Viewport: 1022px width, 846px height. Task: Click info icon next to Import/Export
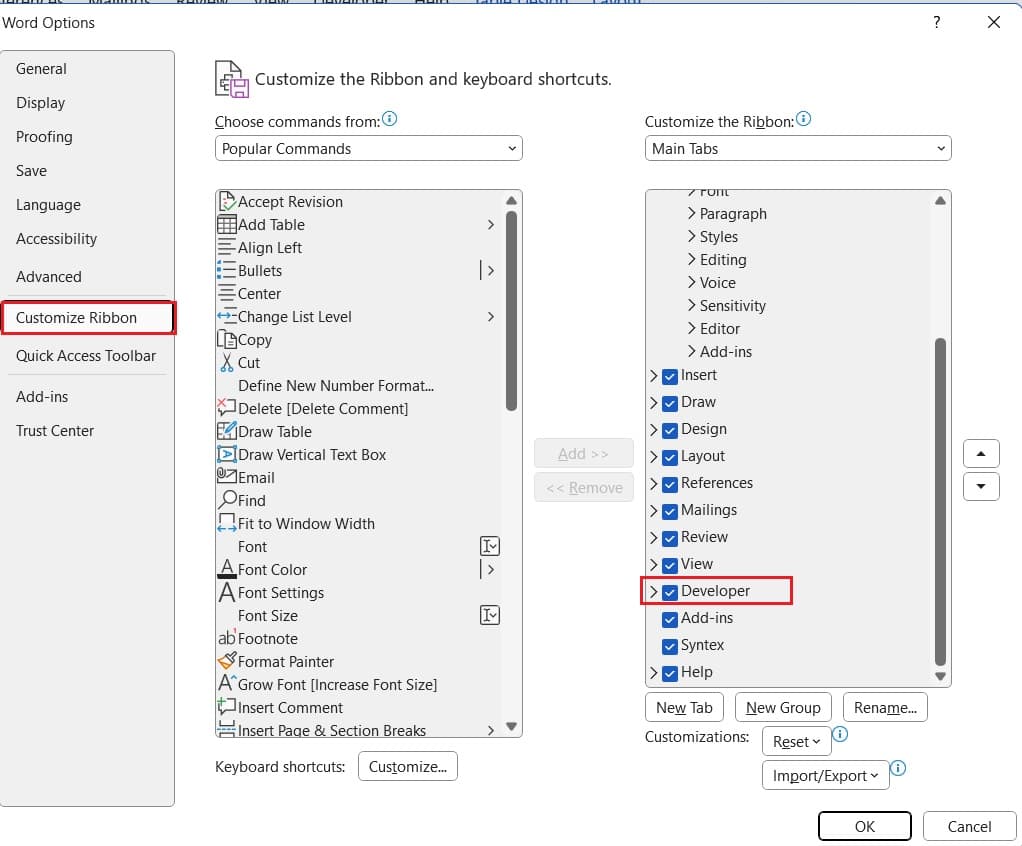[898, 768]
